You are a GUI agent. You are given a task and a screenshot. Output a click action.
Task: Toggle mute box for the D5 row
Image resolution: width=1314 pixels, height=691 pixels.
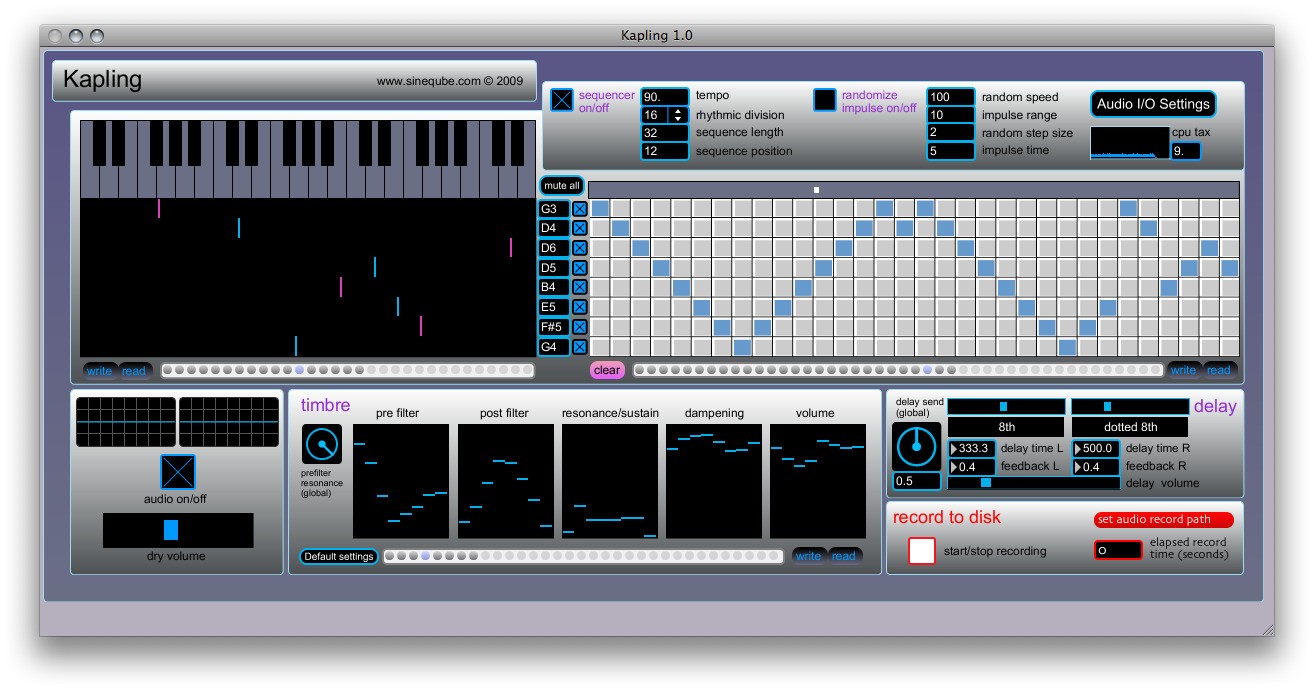coord(579,268)
